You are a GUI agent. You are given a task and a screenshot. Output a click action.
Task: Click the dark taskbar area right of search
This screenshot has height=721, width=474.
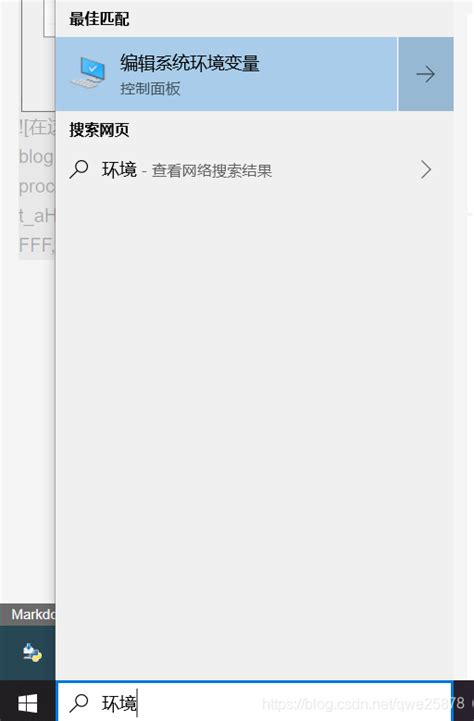tap(463, 703)
